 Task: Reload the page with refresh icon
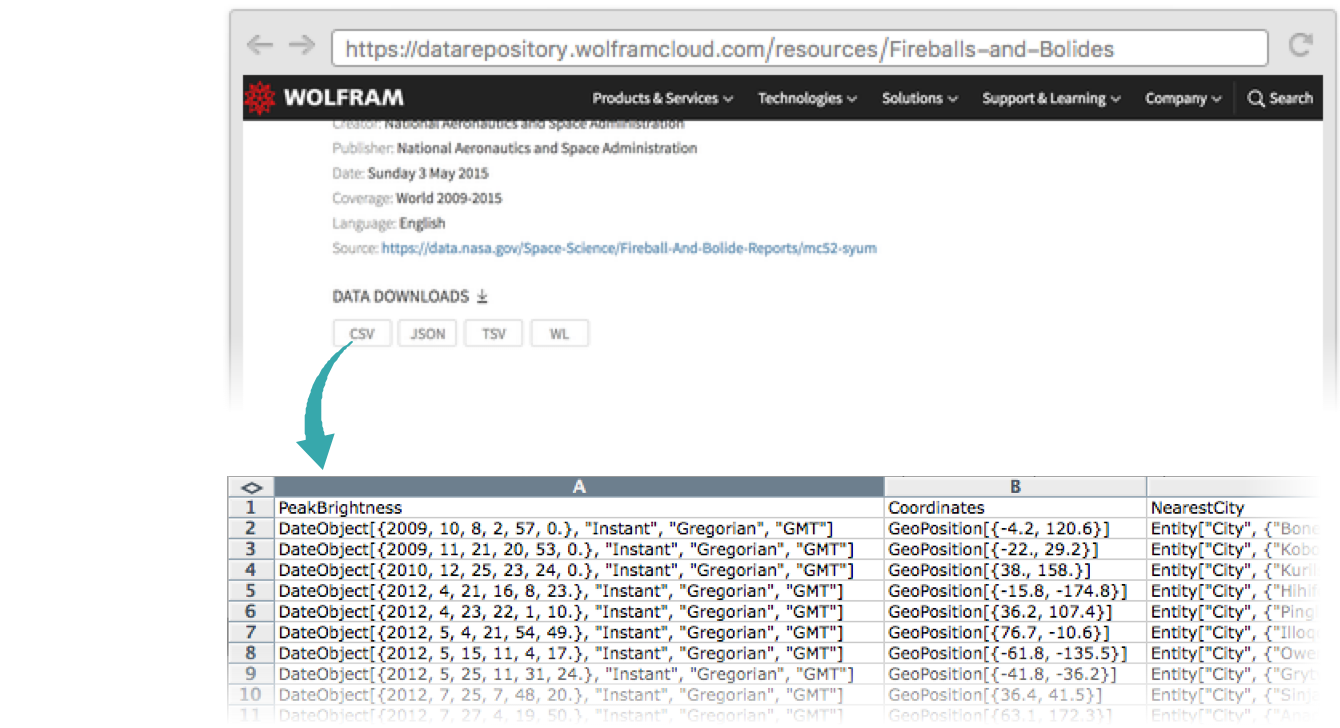tap(1300, 46)
